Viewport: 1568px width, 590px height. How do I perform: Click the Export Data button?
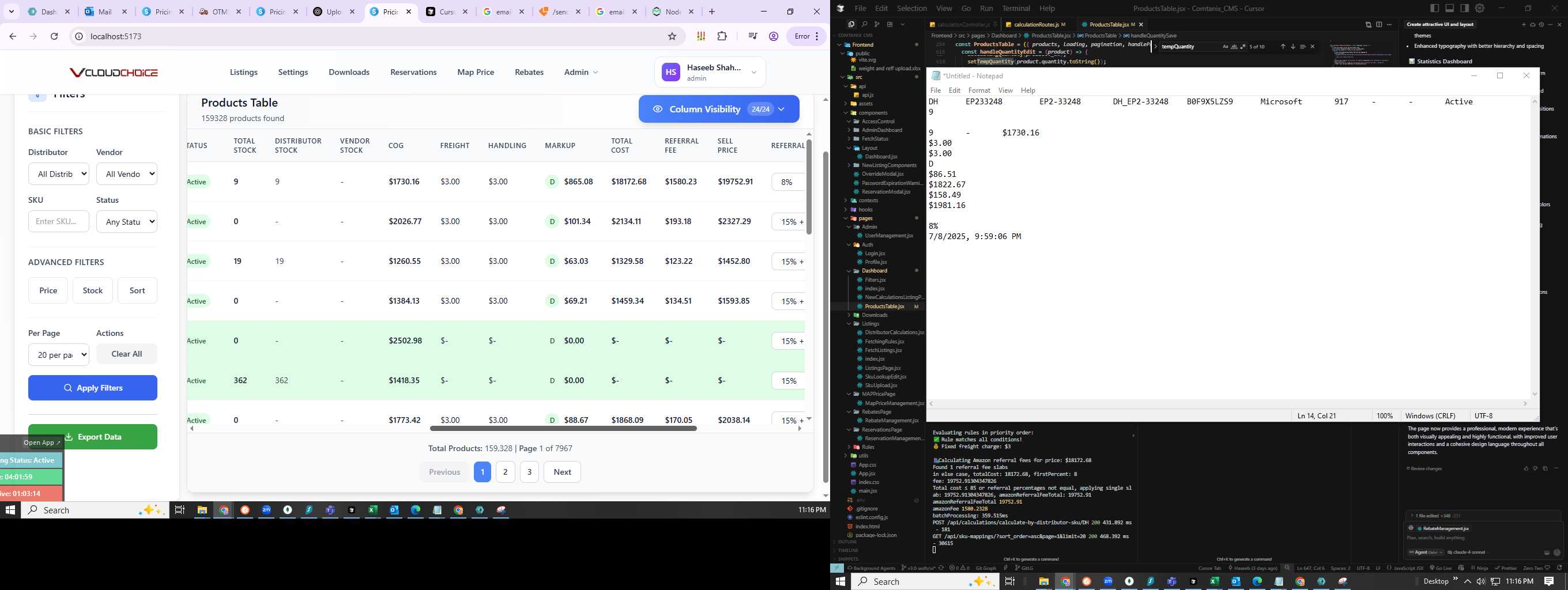[x=92, y=437]
